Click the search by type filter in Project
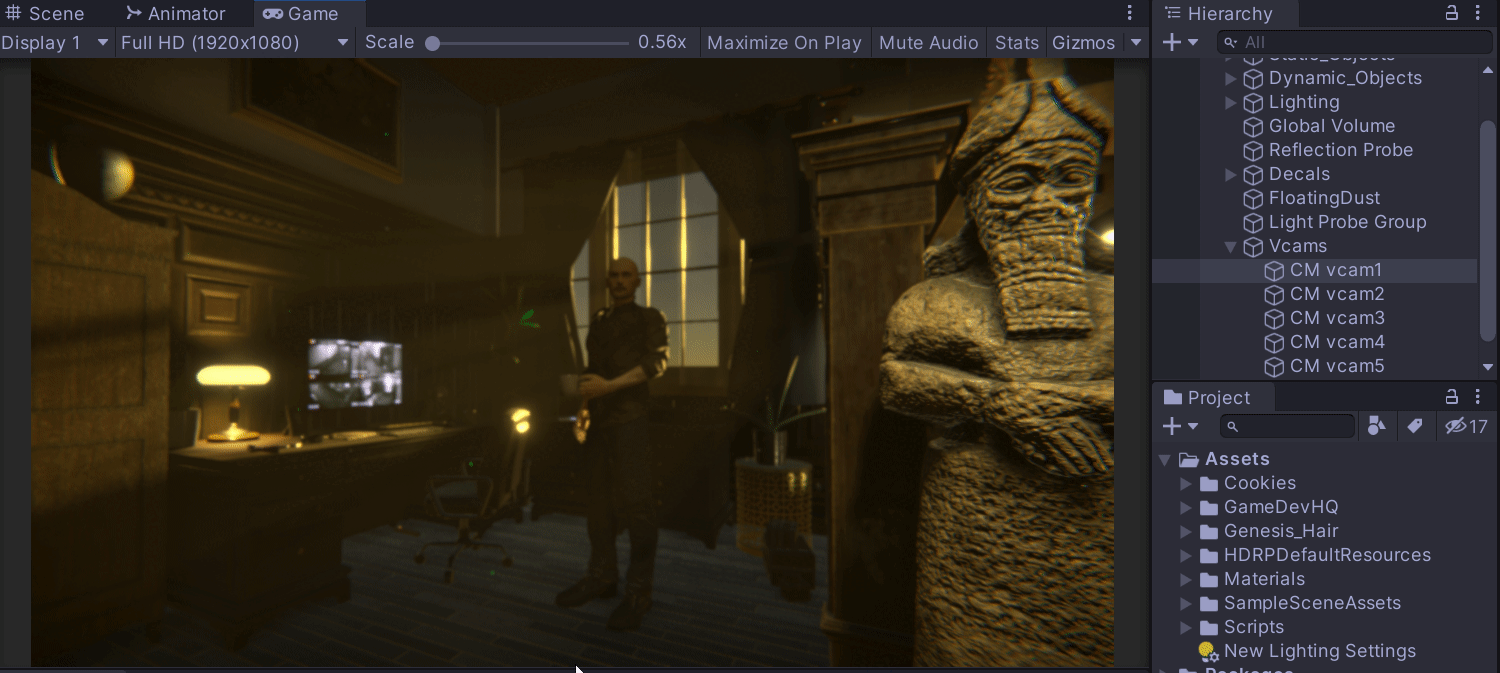Viewport: 1500px width, 673px height. 1377,425
